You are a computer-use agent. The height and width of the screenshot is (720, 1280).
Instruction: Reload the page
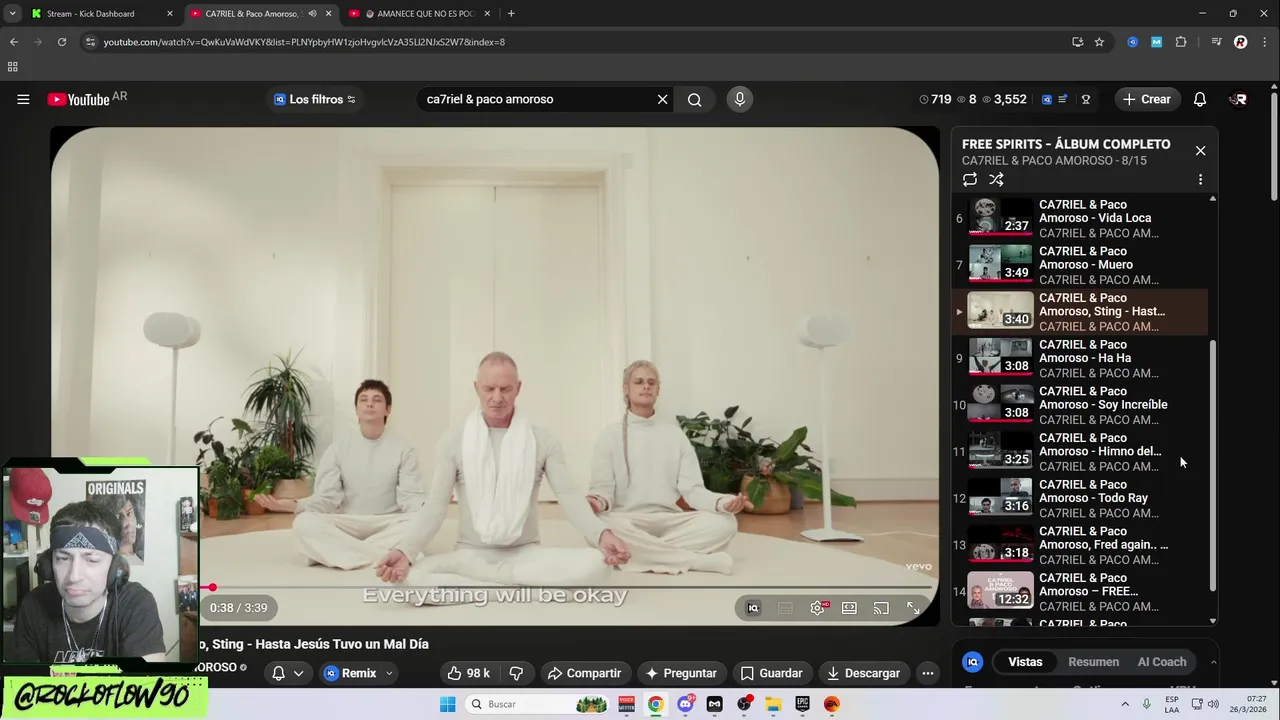[62, 42]
